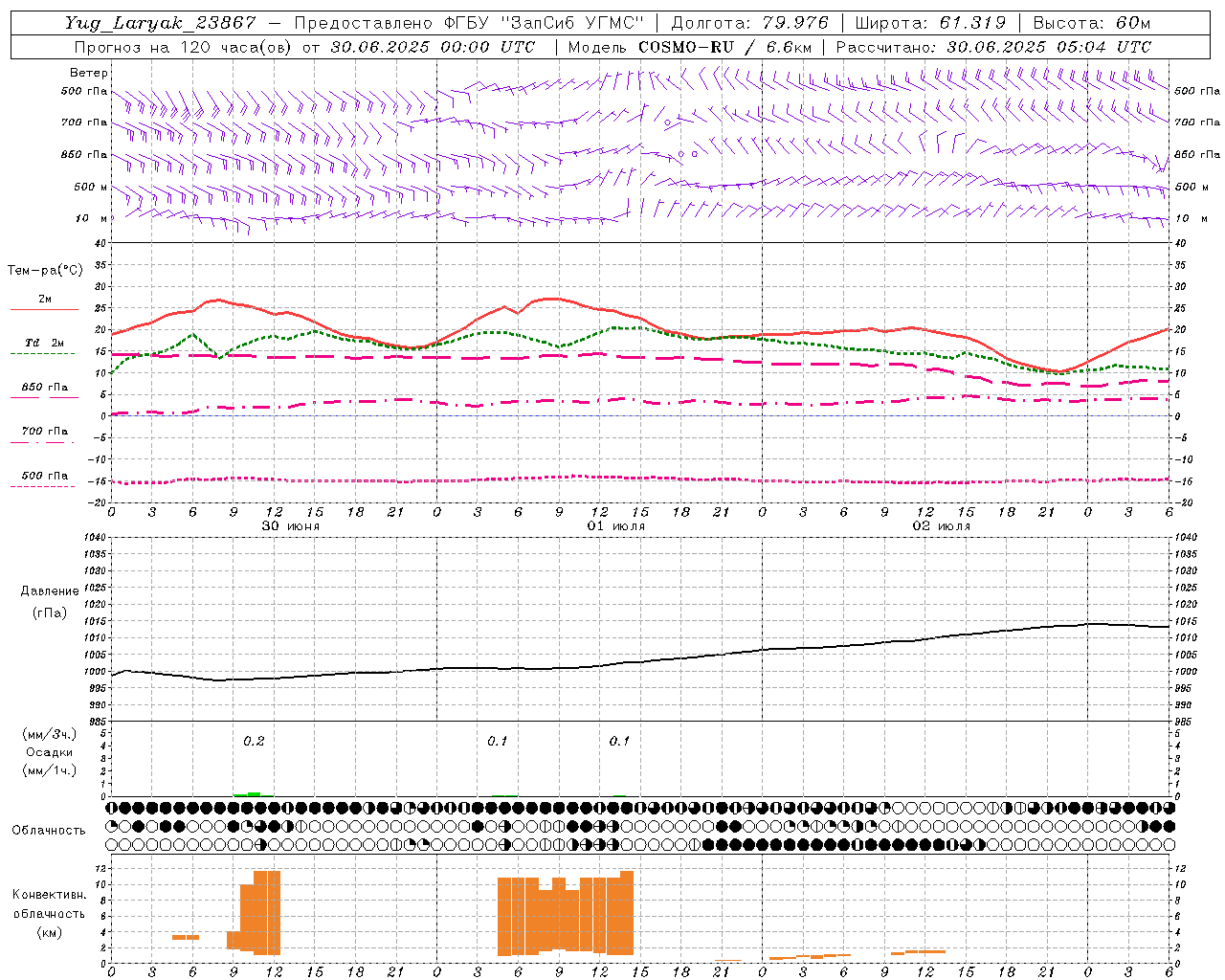Click the (гПа) unit label under Давление
The height and width of the screenshot is (980, 1225).
[50, 612]
